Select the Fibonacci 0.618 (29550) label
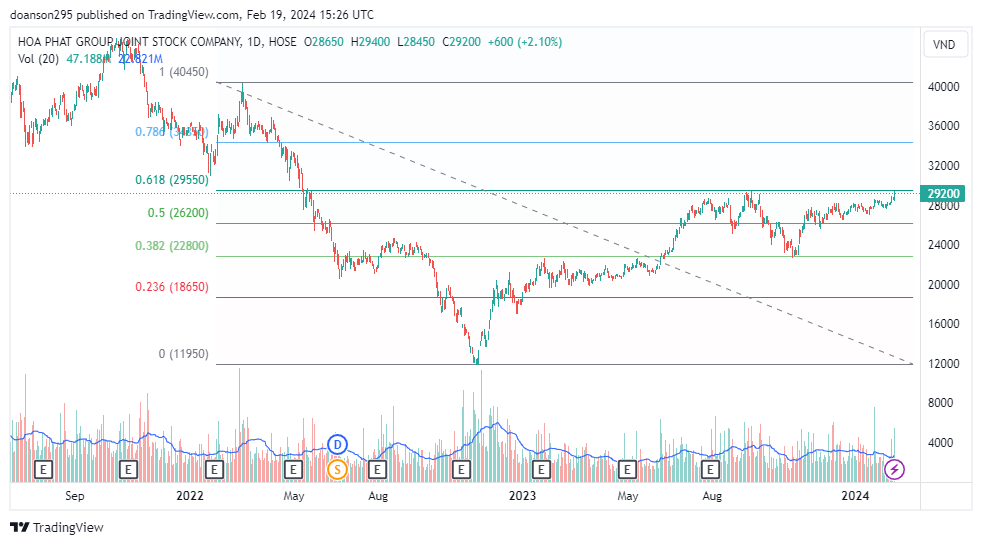The width and height of the screenshot is (982, 545). pos(172,180)
